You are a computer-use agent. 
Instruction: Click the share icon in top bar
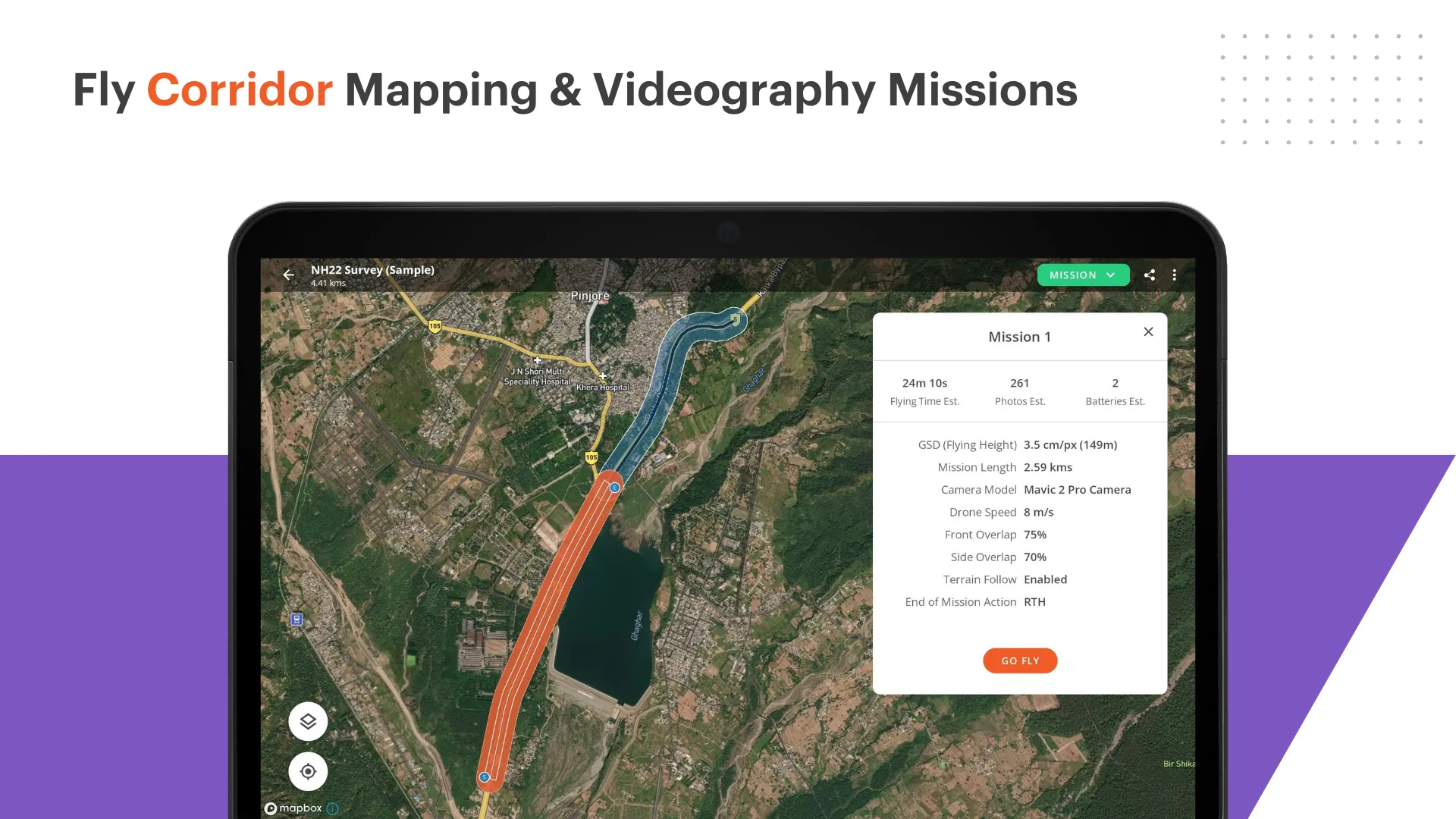(1149, 275)
